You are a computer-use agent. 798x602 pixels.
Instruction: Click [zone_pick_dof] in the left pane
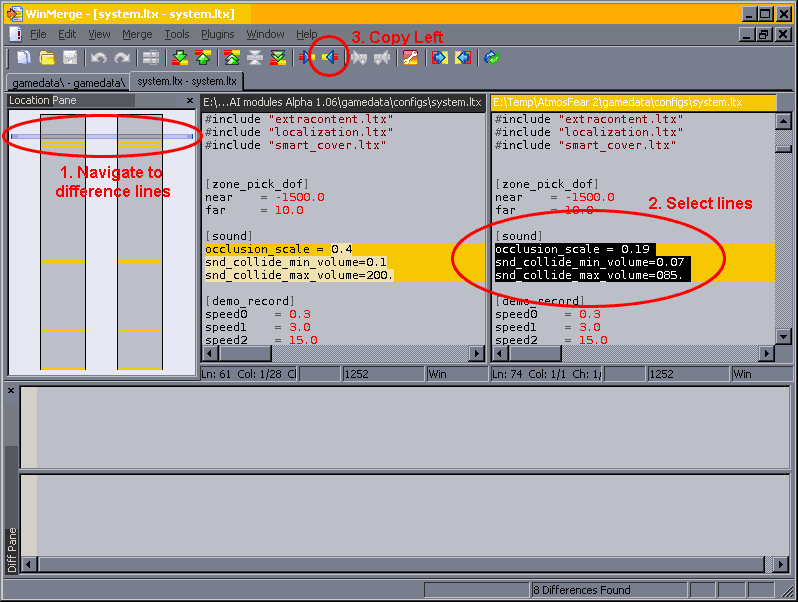pos(256,184)
